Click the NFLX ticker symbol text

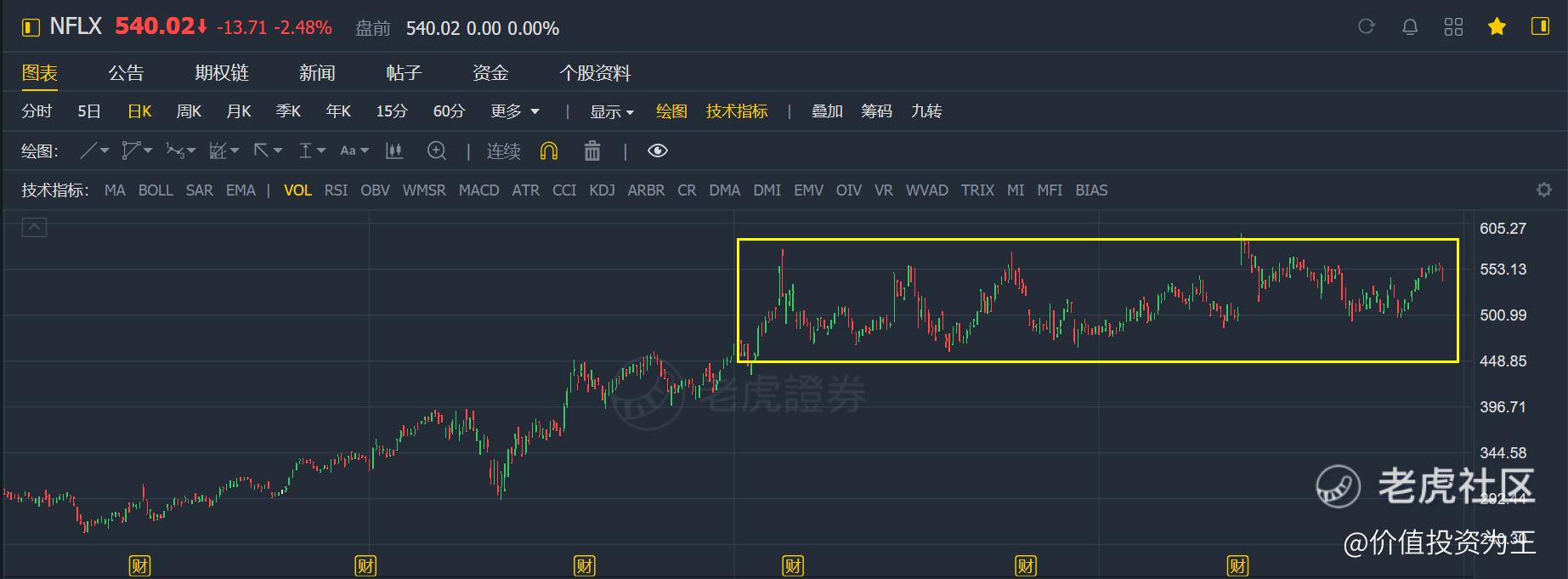76,26
